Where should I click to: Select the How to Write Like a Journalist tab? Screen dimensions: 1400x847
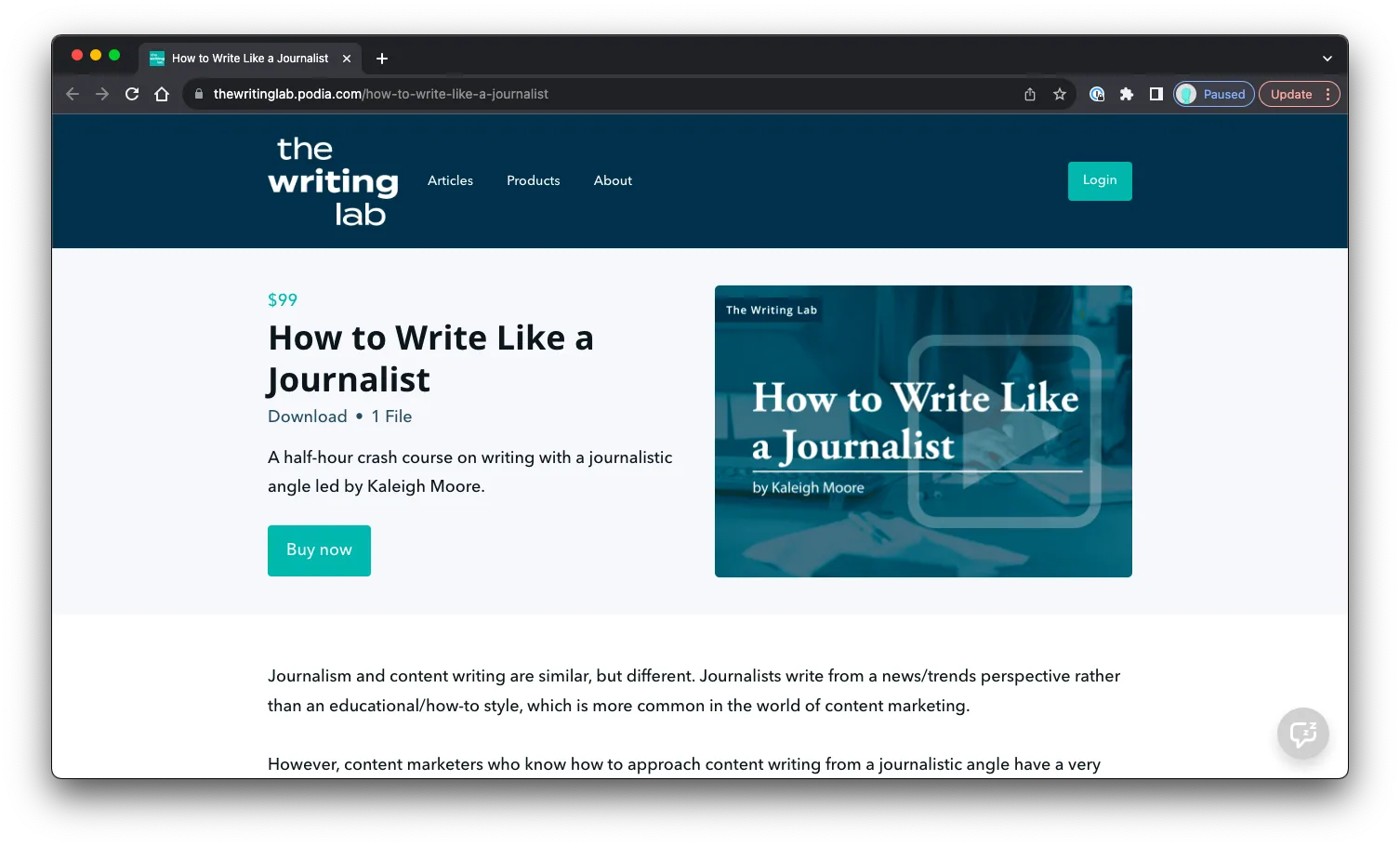click(x=250, y=59)
